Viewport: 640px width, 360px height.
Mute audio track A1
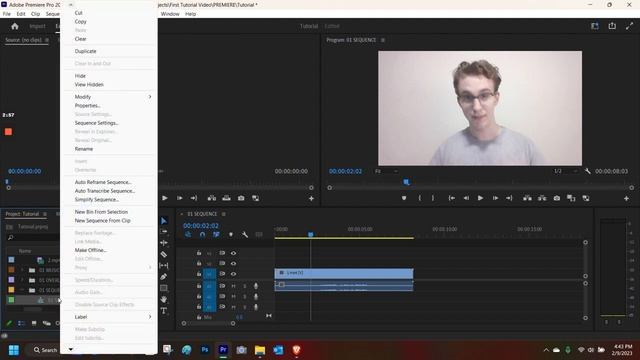coord(233,286)
